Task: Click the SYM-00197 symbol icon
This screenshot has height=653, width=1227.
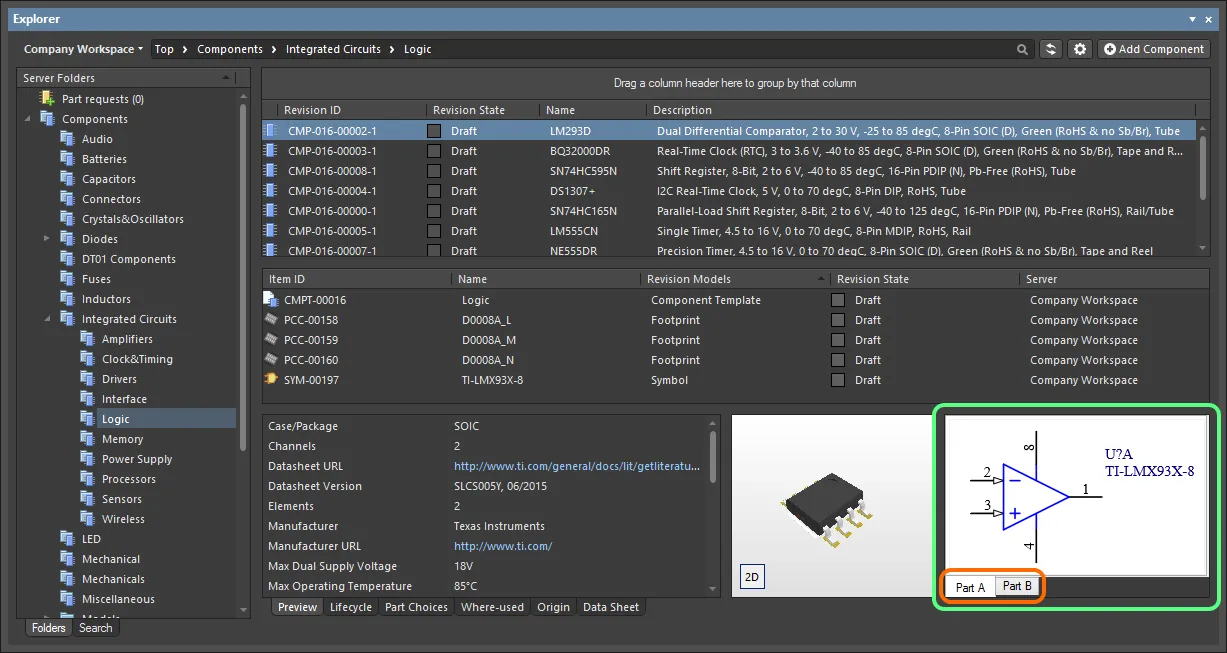Action: coord(270,380)
